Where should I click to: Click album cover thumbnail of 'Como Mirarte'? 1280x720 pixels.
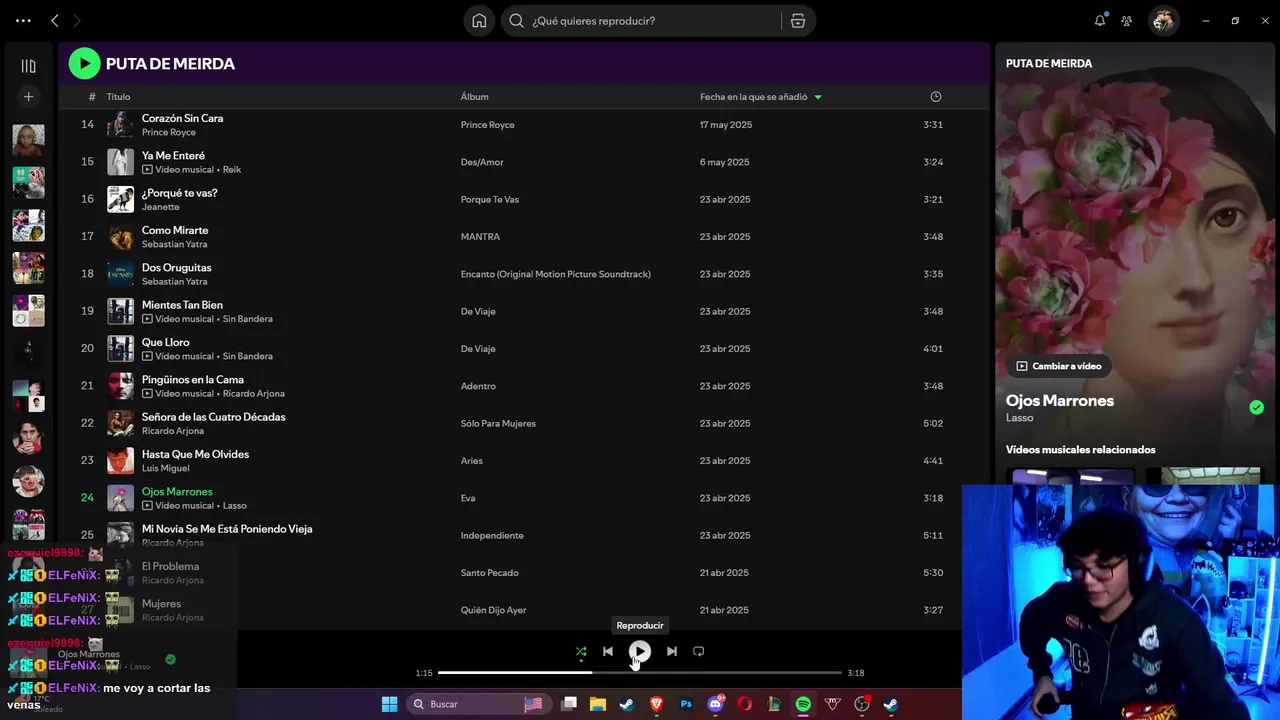[120, 237]
